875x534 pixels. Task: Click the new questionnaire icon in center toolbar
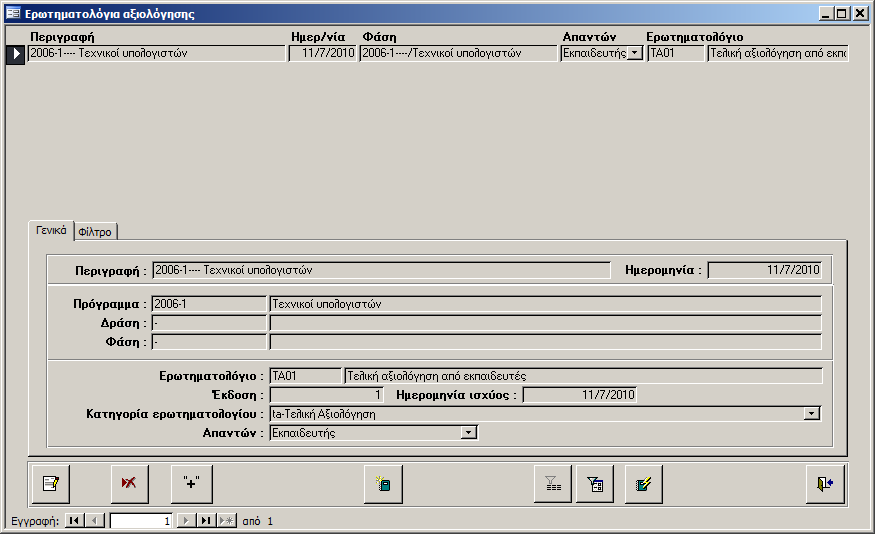(383, 484)
